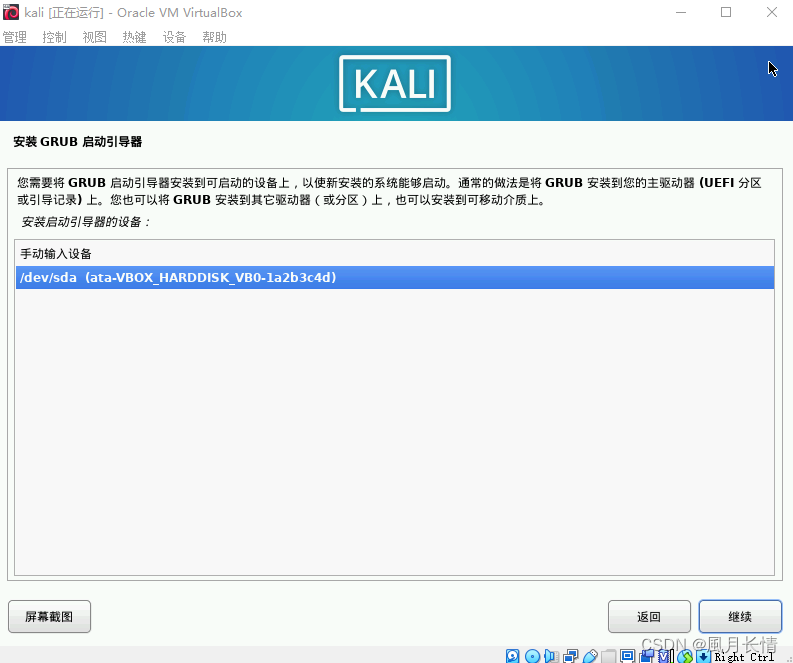Open the 控制 menu
The height and width of the screenshot is (663, 793).
point(55,37)
